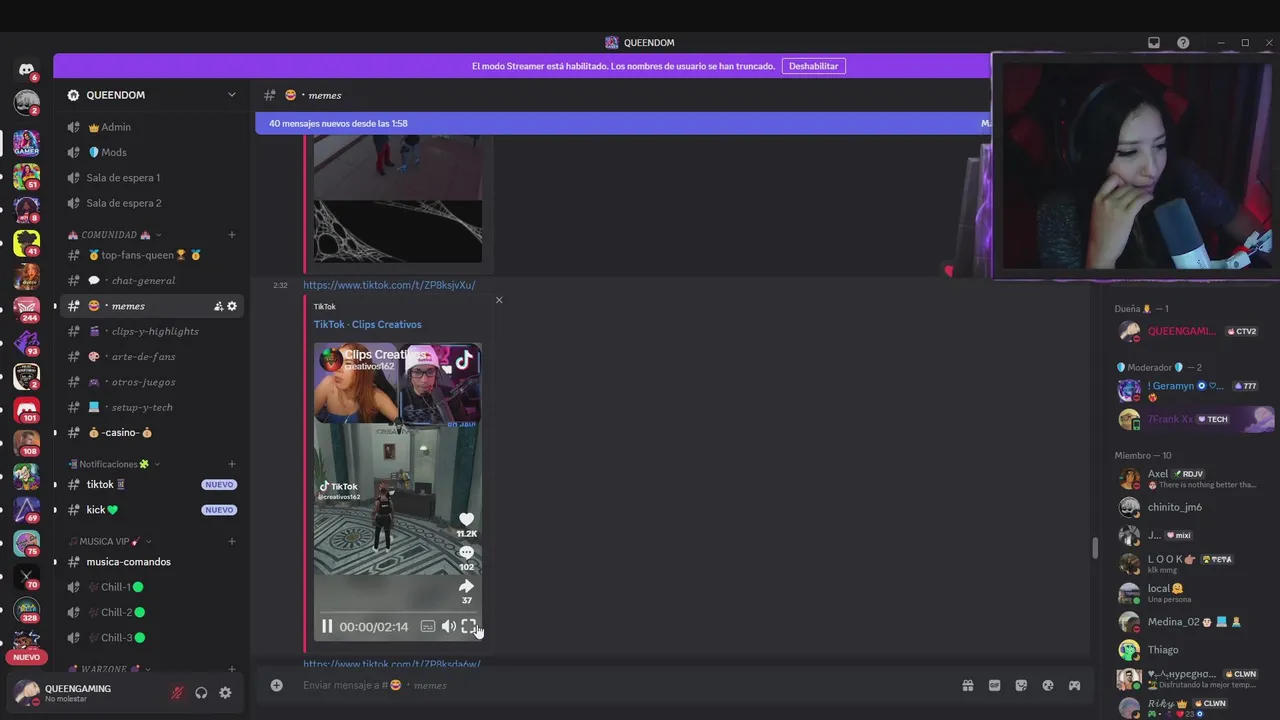The image size is (1280, 720).
Task: Collapse the WARZONE category
Action: pyautogui.click(x=109, y=669)
